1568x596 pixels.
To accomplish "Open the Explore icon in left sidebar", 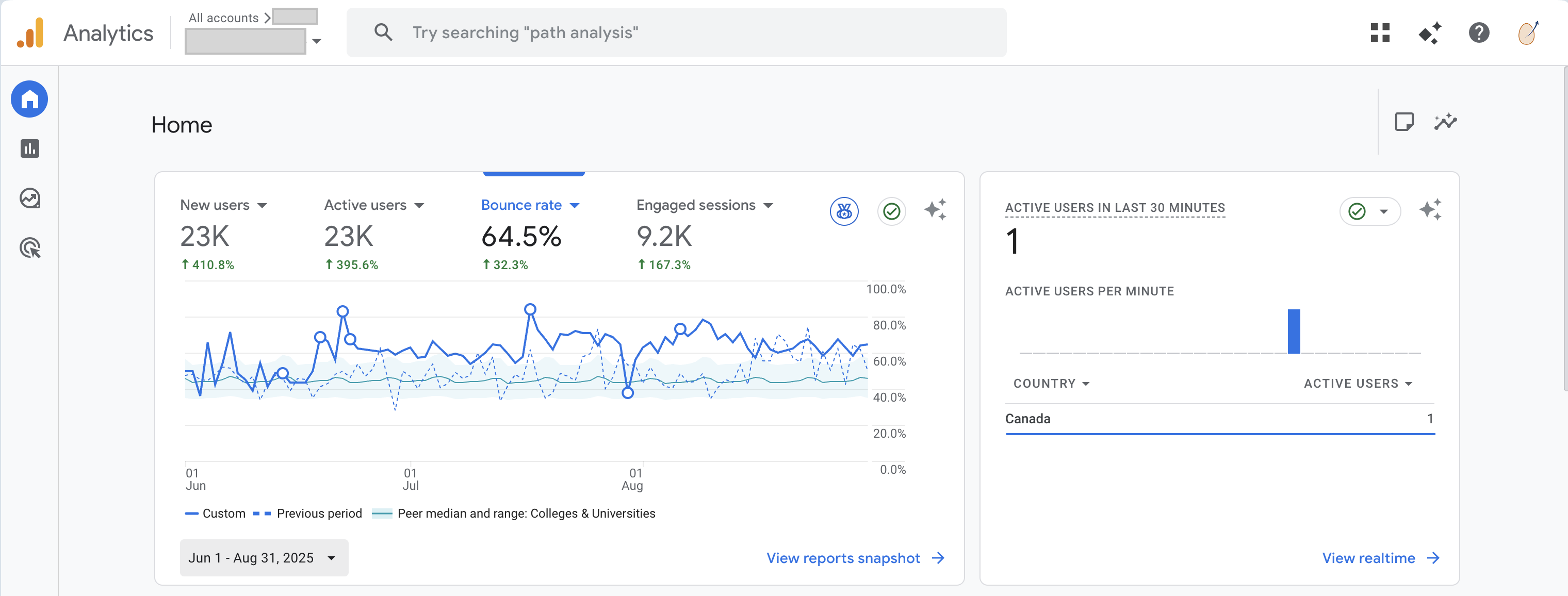I will [x=28, y=197].
